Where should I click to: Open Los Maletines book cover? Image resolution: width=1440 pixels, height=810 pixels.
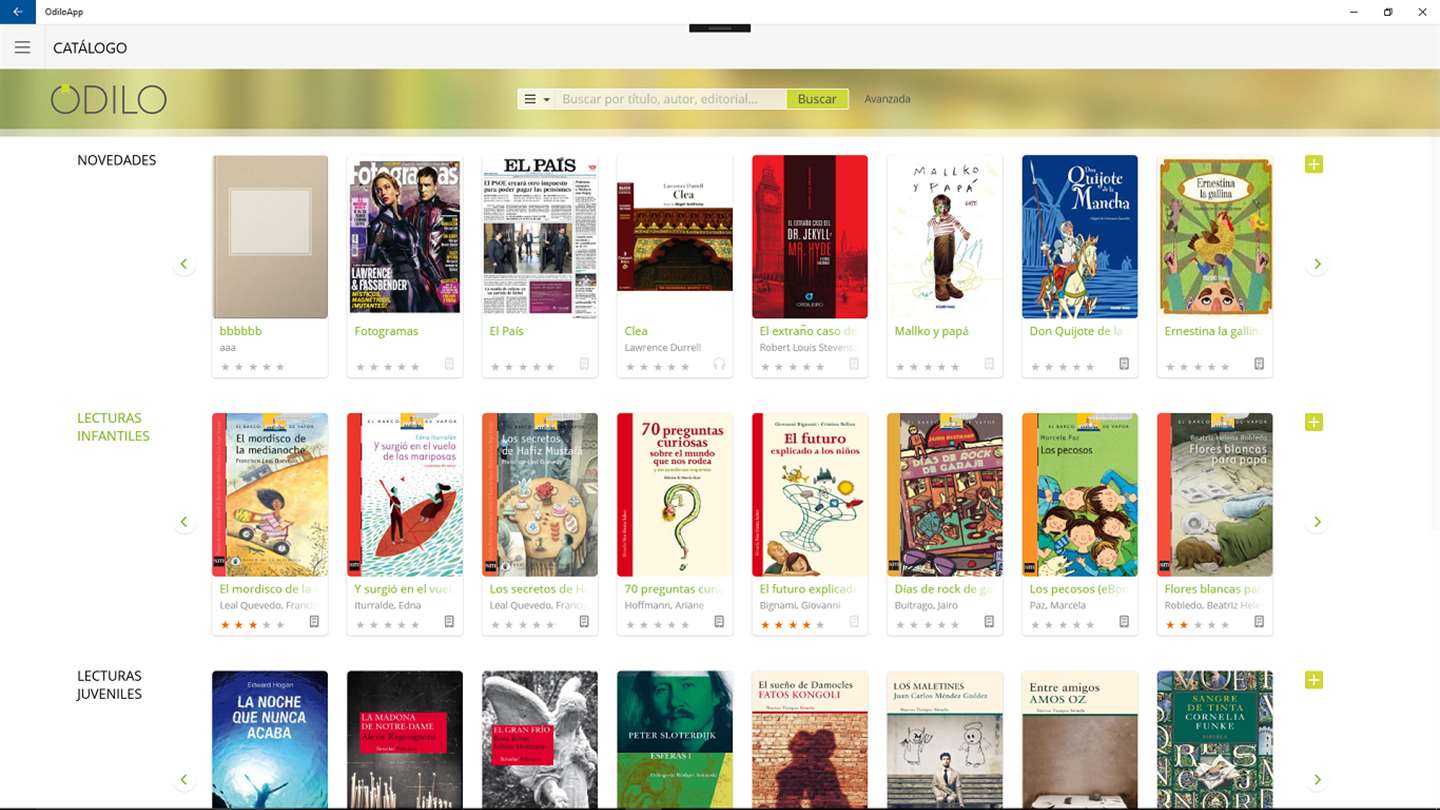click(945, 739)
